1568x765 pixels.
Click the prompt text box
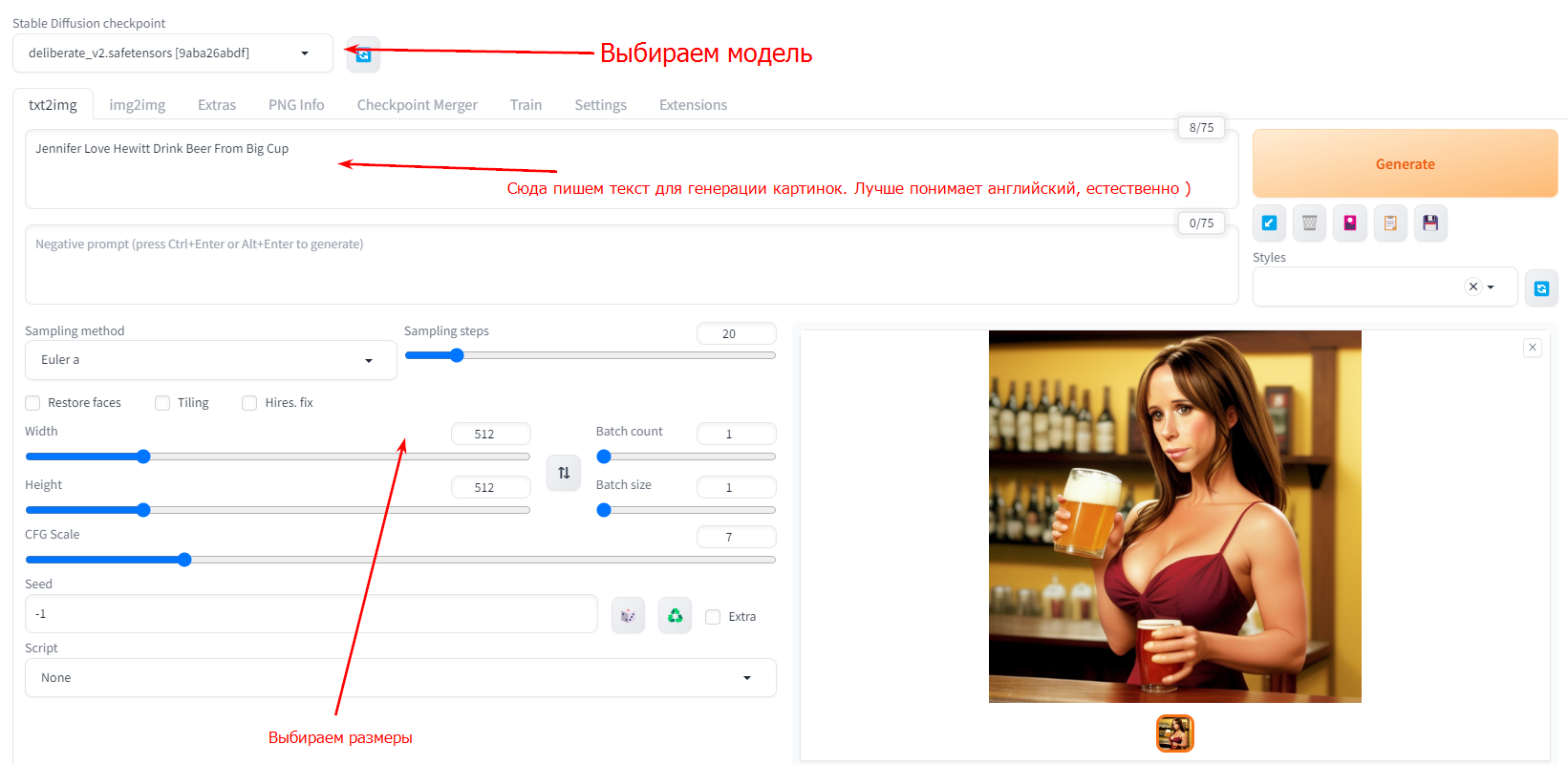coord(632,169)
